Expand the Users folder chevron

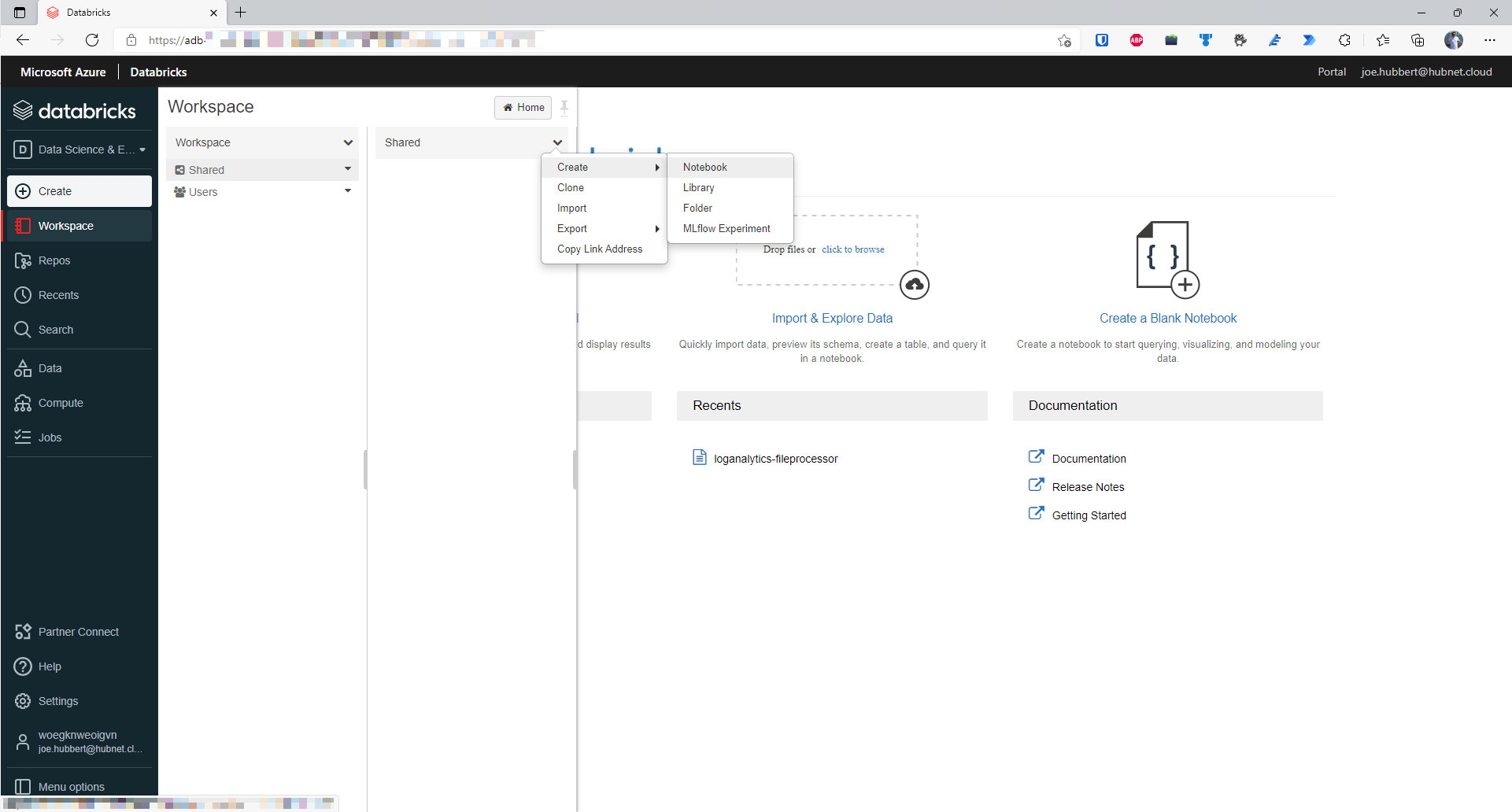coord(348,191)
